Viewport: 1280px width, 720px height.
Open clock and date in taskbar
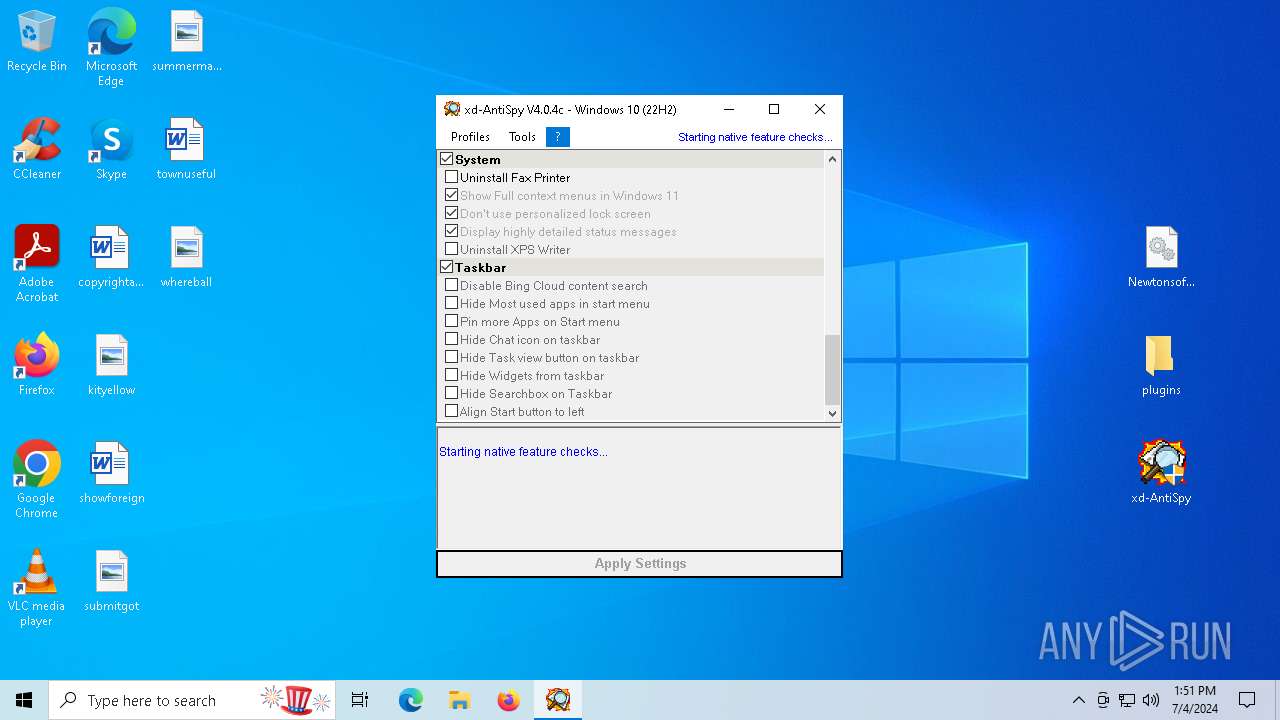pos(1195,700)
